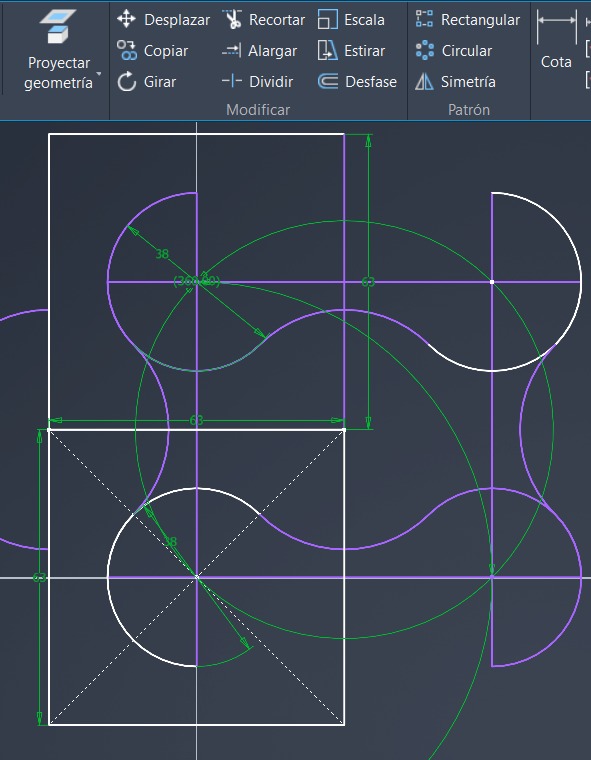
Task: Select the Copiar tool icon
Action: click(x=127, y=50)
